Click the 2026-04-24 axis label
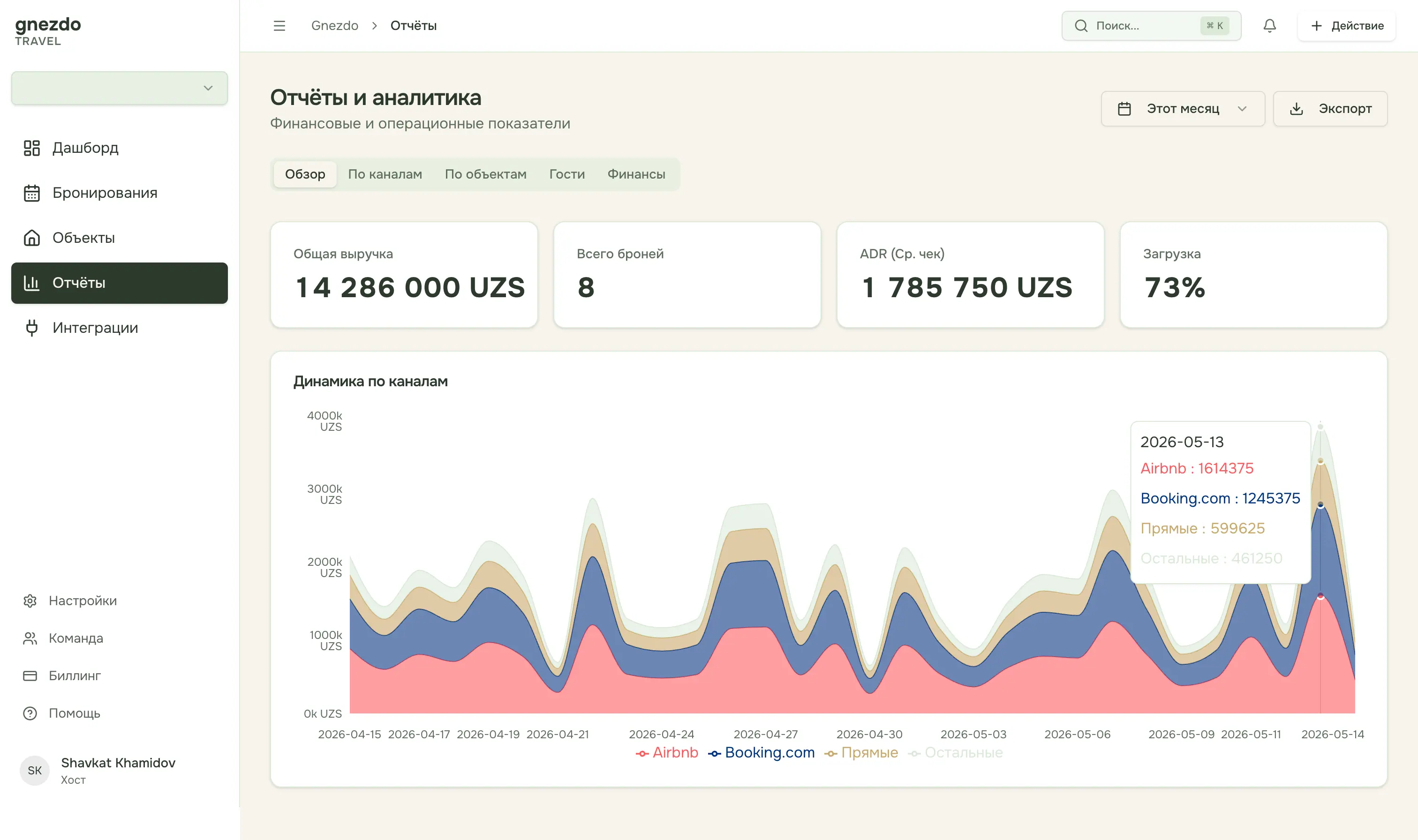The width and height of the screenshot is (1418, 840). (661, 734)
